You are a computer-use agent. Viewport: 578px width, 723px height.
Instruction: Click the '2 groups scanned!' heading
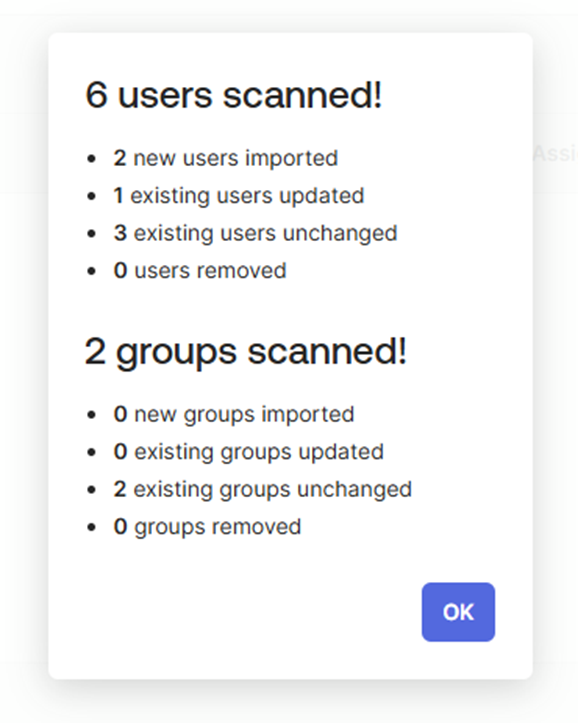246,351
